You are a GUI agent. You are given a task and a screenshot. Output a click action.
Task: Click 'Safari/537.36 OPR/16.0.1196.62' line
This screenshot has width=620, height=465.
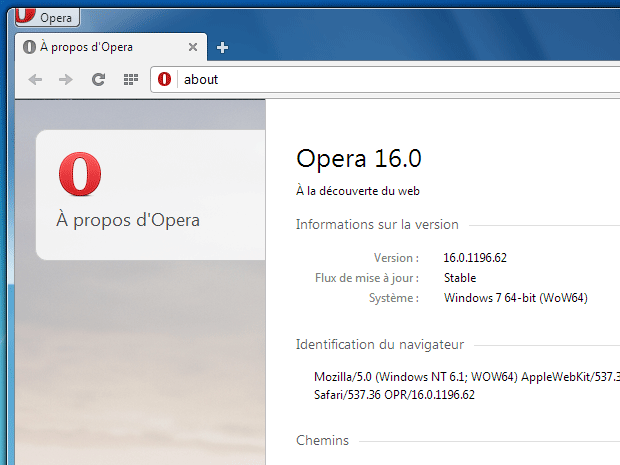[394, 395]
